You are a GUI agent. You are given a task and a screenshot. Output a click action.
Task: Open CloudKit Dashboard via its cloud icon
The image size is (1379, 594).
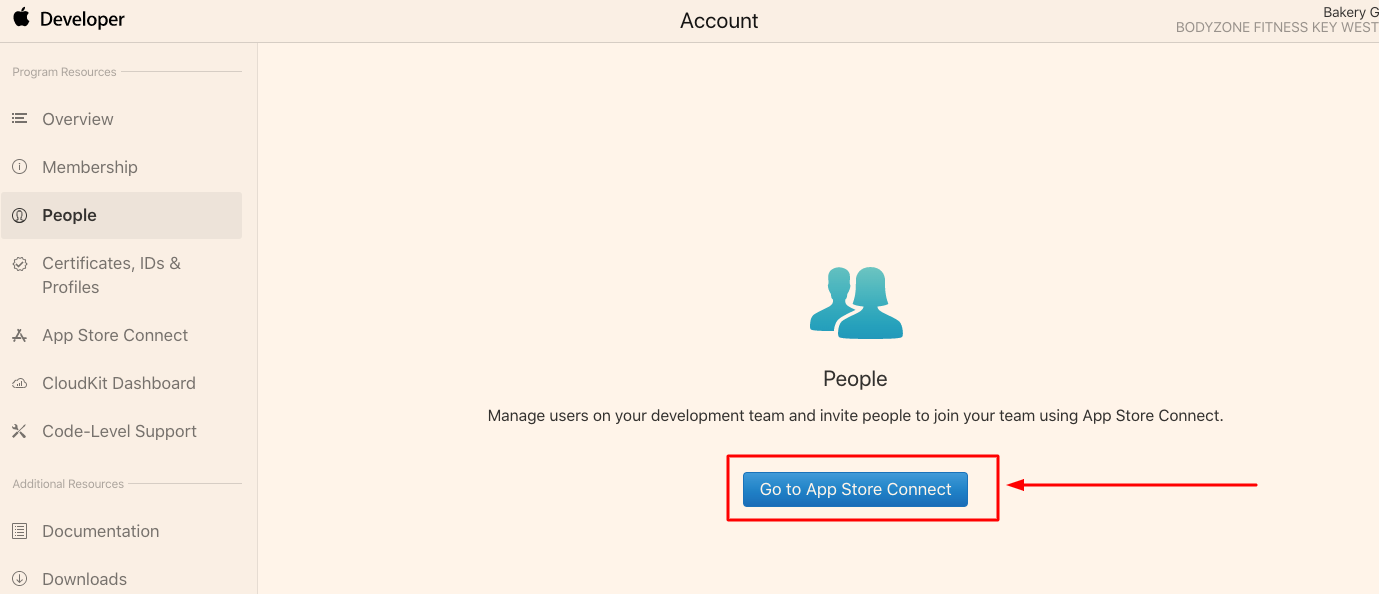pos(19,383)
